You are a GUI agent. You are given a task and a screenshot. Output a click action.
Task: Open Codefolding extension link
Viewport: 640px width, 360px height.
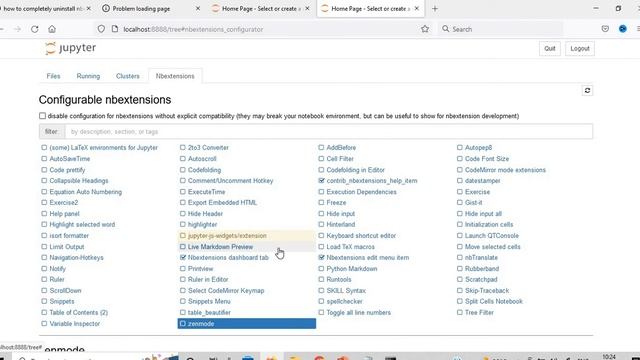tap(204, 170)
